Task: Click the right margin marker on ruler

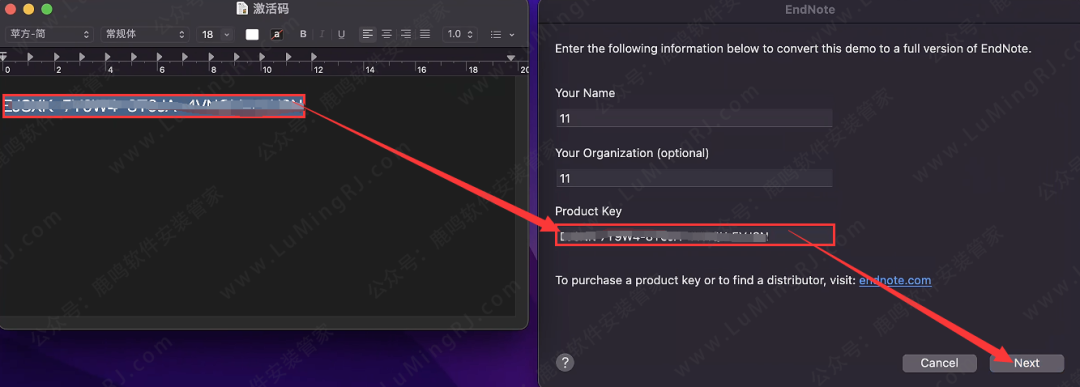Action: 511,58
